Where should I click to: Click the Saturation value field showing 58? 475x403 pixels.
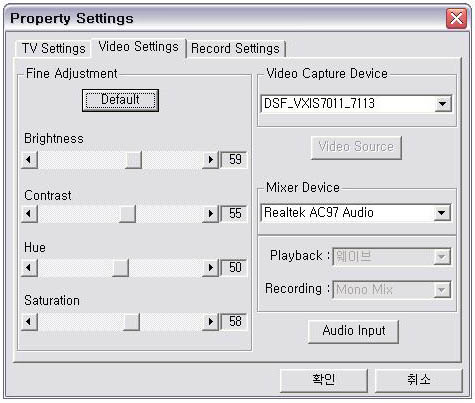coord(234,322)
